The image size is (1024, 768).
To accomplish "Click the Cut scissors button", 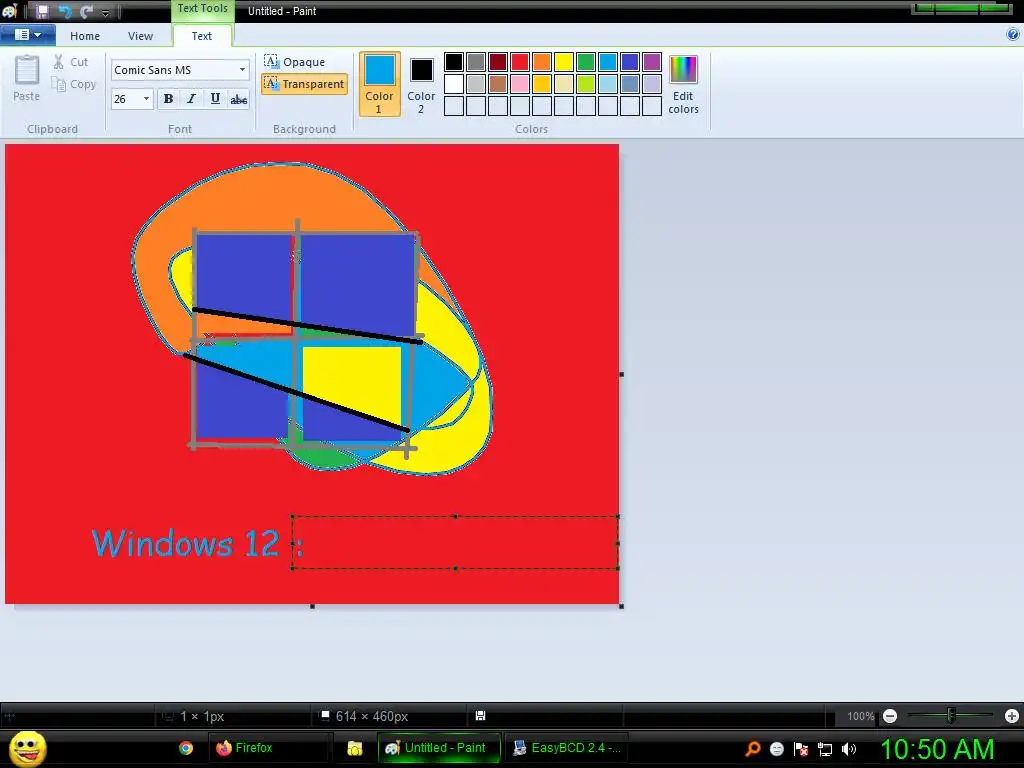I will 71,61.
